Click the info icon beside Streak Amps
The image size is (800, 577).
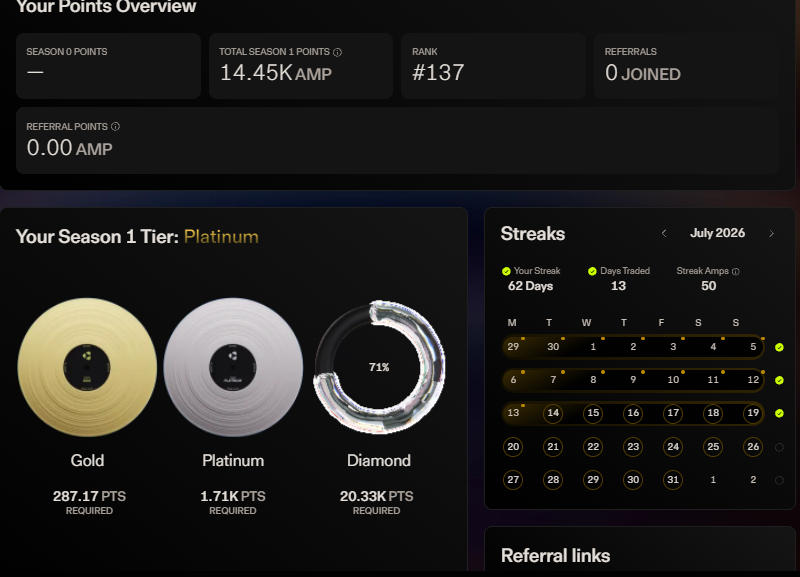736,271
